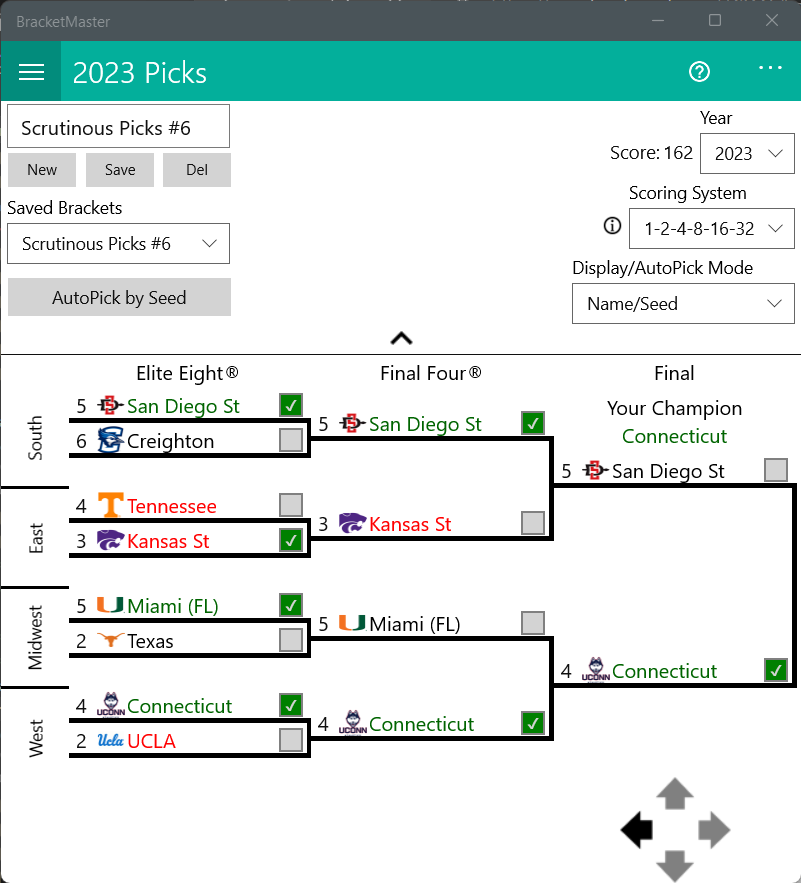Click the help question mark icon
801x883 pixels.
pos(699,72)
